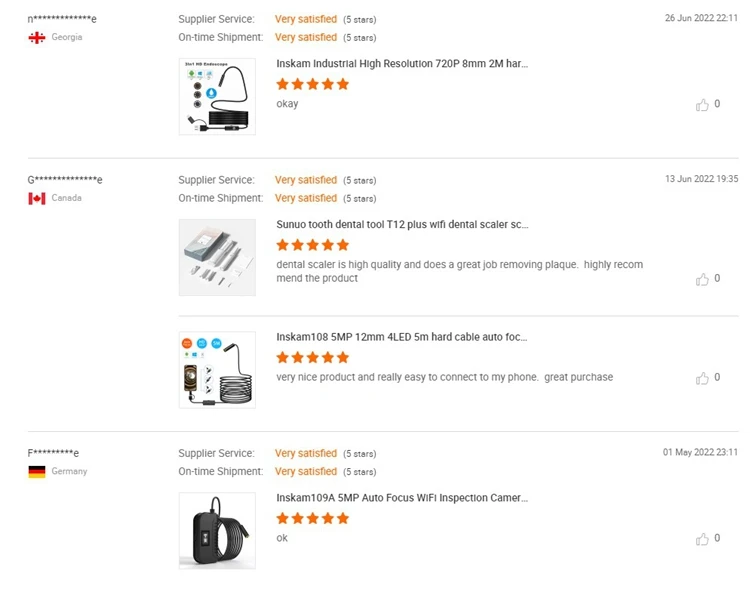
Task: Click the Germany reviewer's masked username
Action: (53, 453)
